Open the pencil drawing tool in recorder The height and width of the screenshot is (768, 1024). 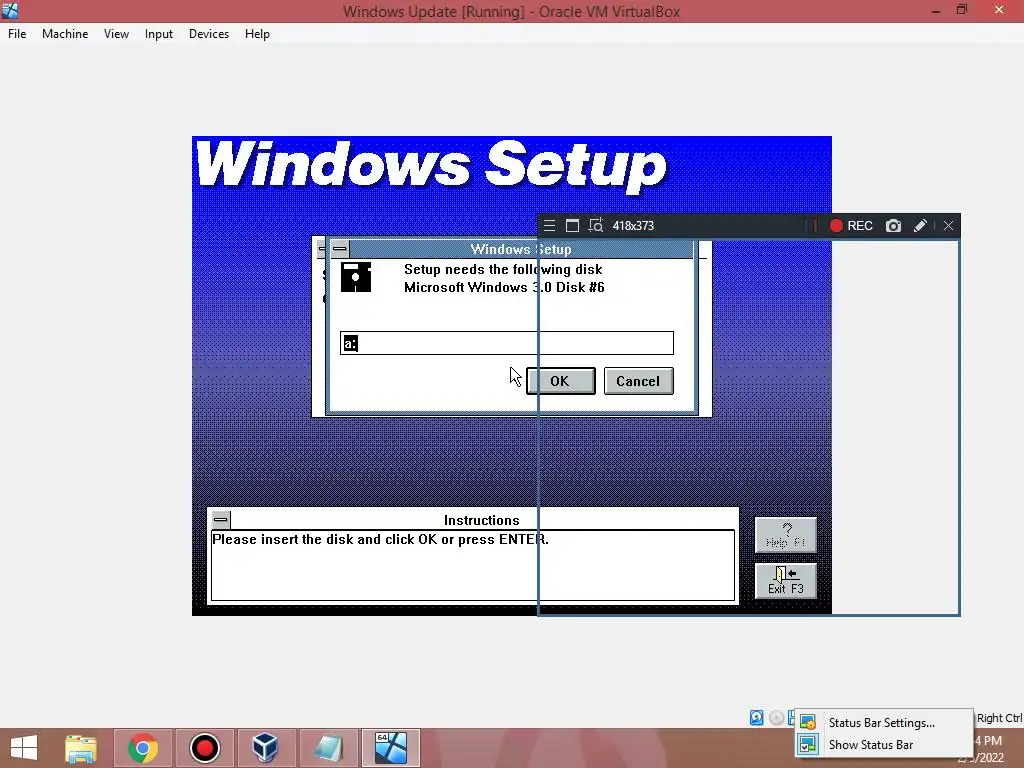(920, 226)
